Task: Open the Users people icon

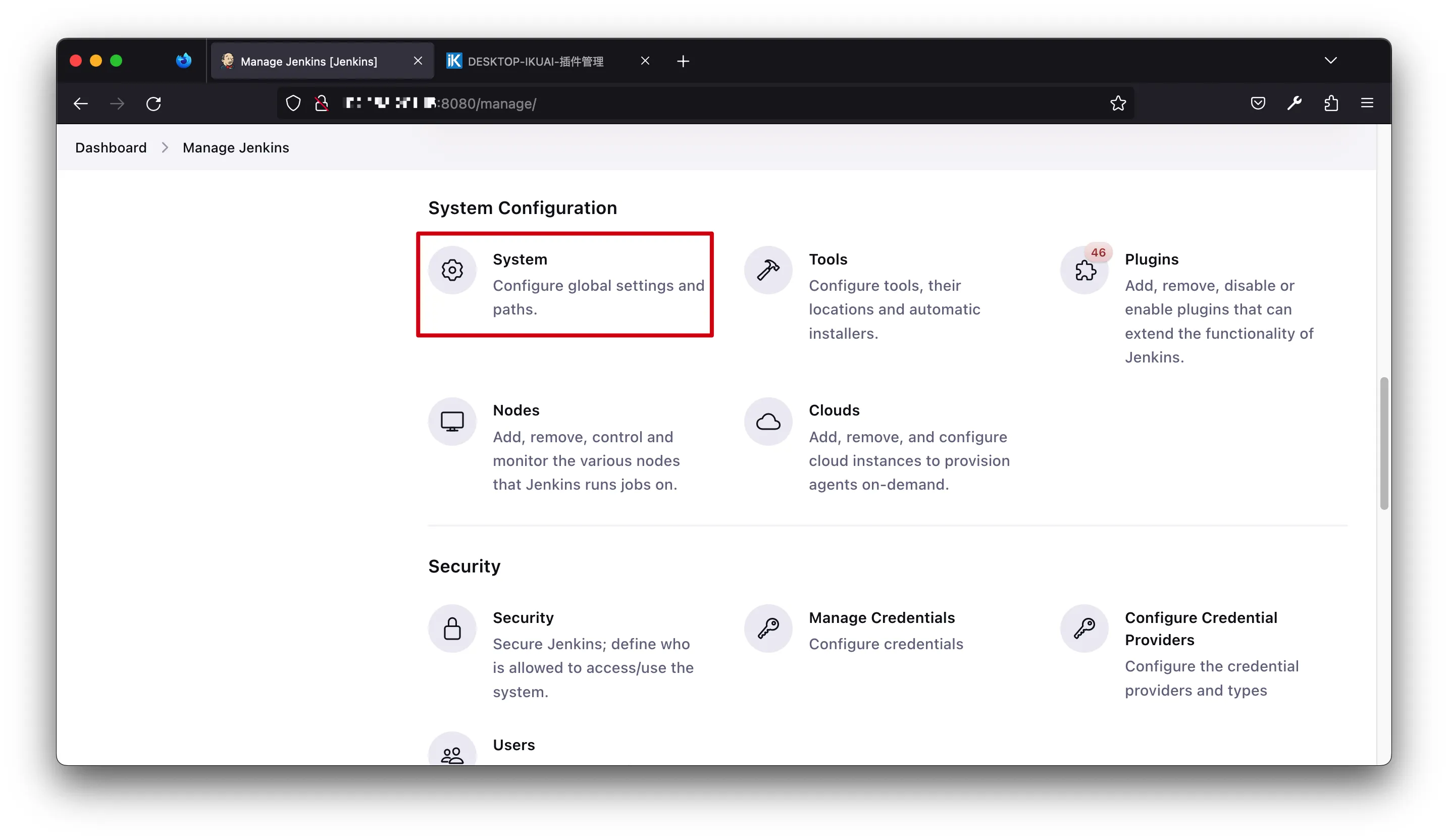Action: tap(452, 754)
